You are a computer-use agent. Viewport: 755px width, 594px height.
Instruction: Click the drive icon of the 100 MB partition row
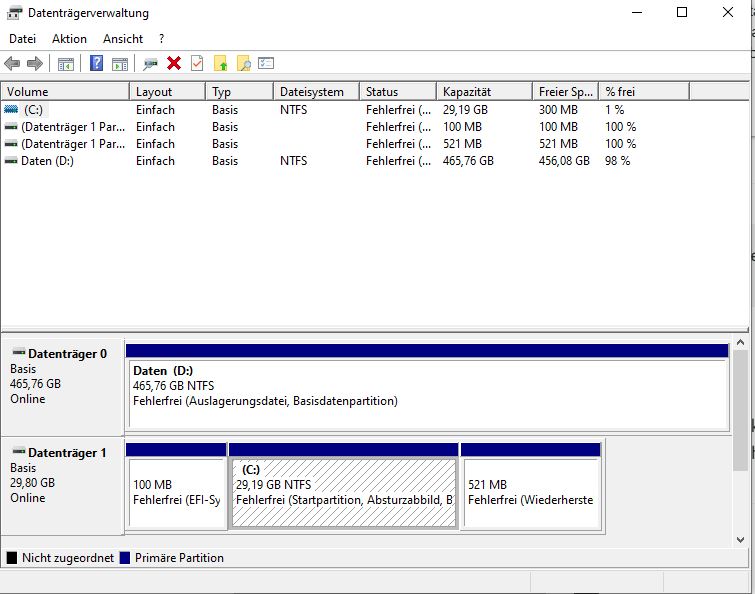(11, 127)
